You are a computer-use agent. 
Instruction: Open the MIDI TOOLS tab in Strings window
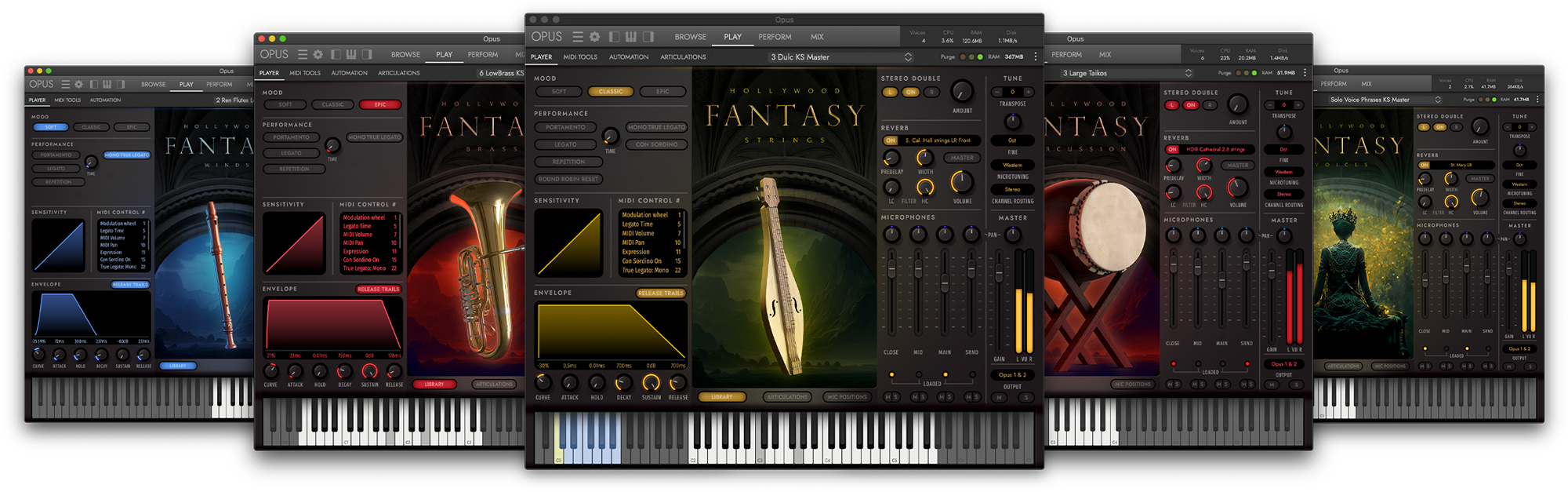click(x=580, y=57)
